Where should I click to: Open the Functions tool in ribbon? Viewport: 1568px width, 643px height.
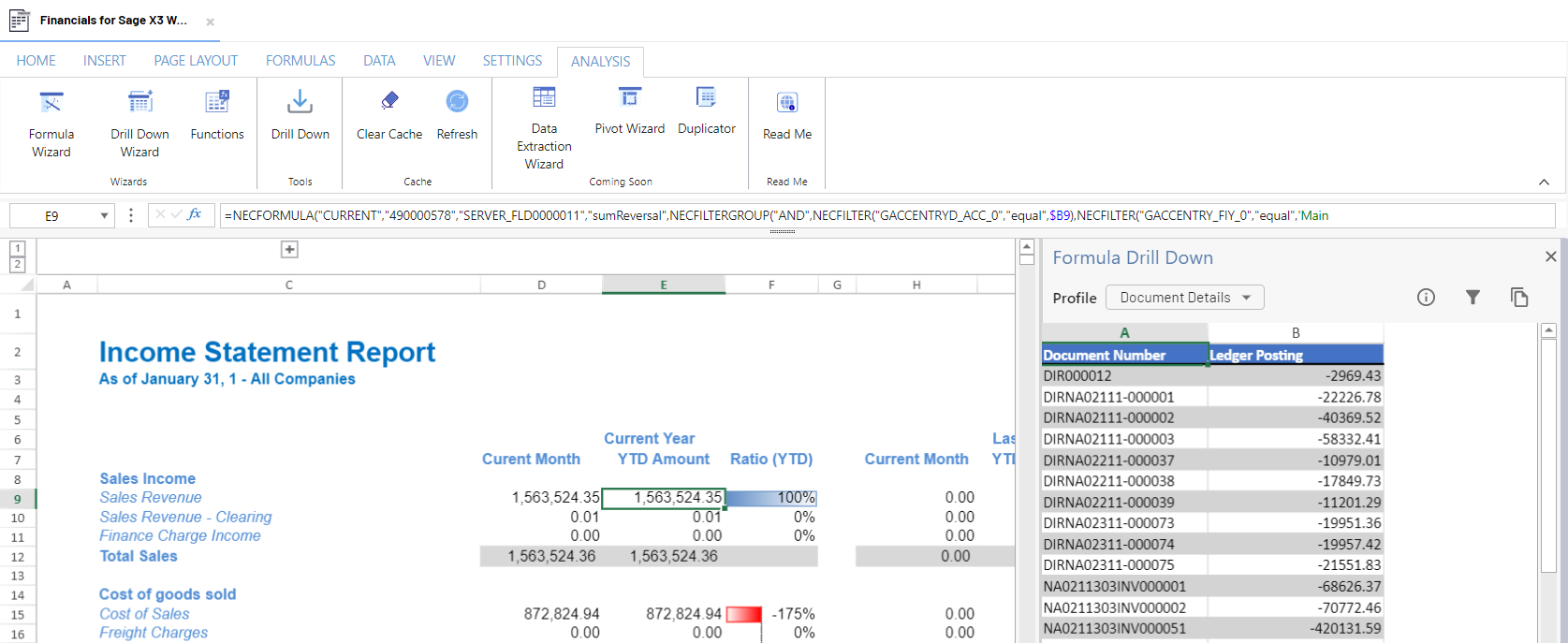pos(217,116)
